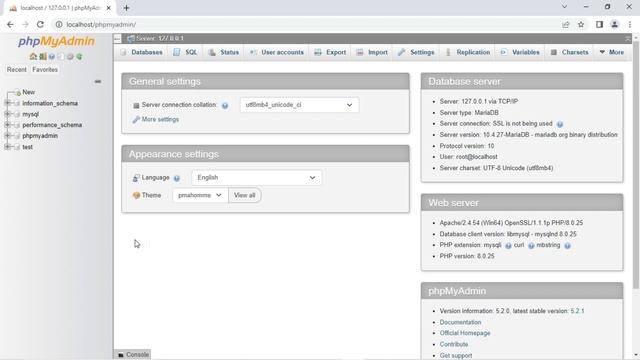The height and width of the screenshot is (360, 640).
Task: Expand mysql database node
Action: coord(7,114)
